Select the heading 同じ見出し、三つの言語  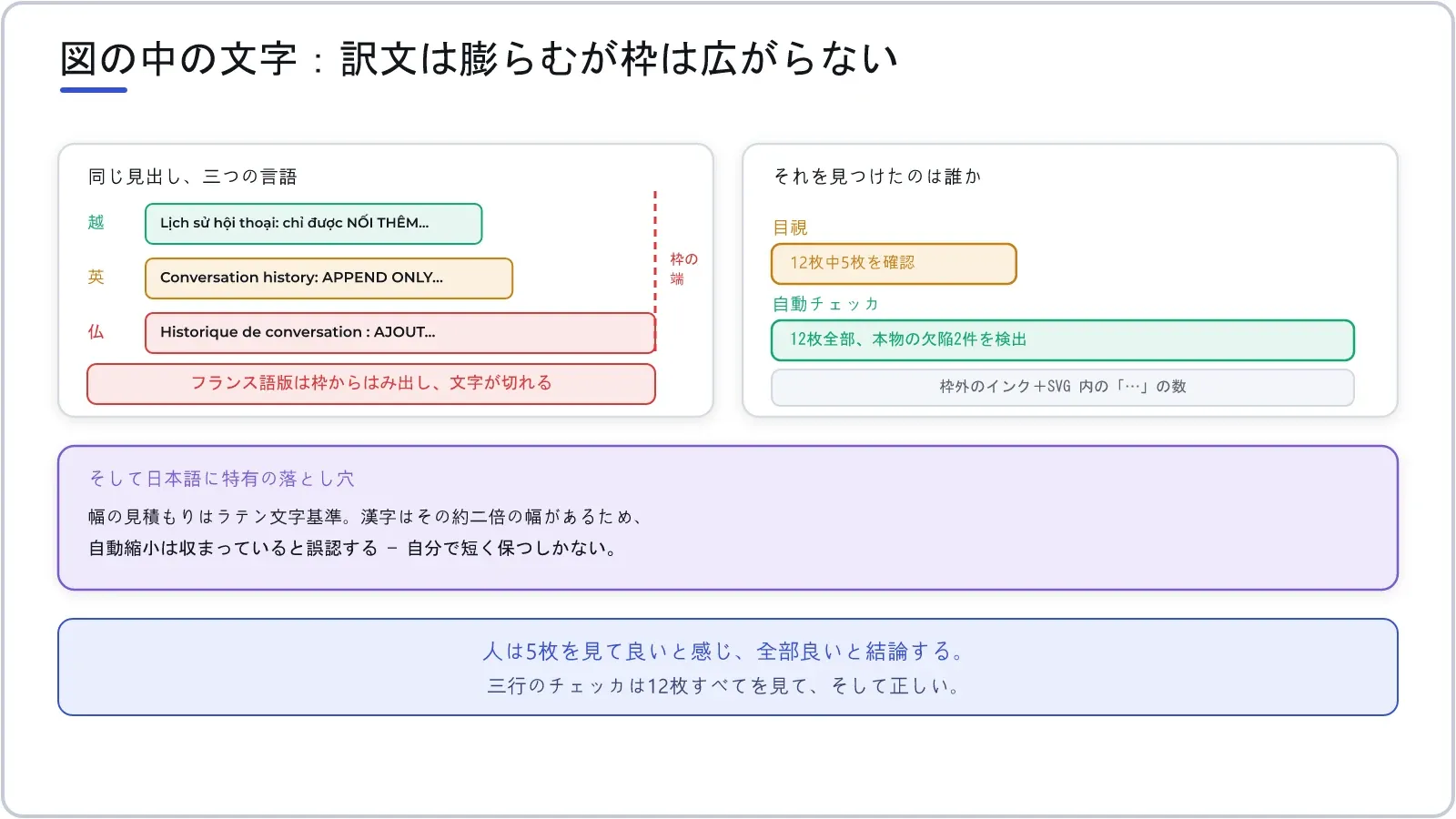193,177
